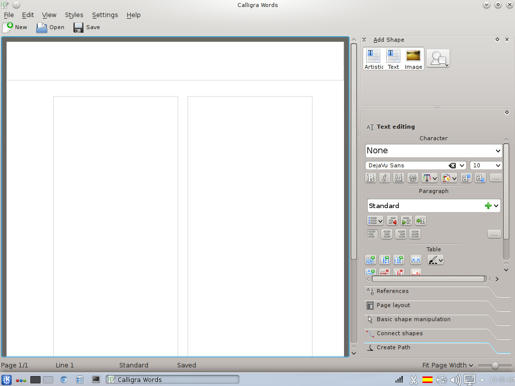Click the Spanish flag keyboard layout
This screenshot has height=386, width=515.
[x=427, y=379]
